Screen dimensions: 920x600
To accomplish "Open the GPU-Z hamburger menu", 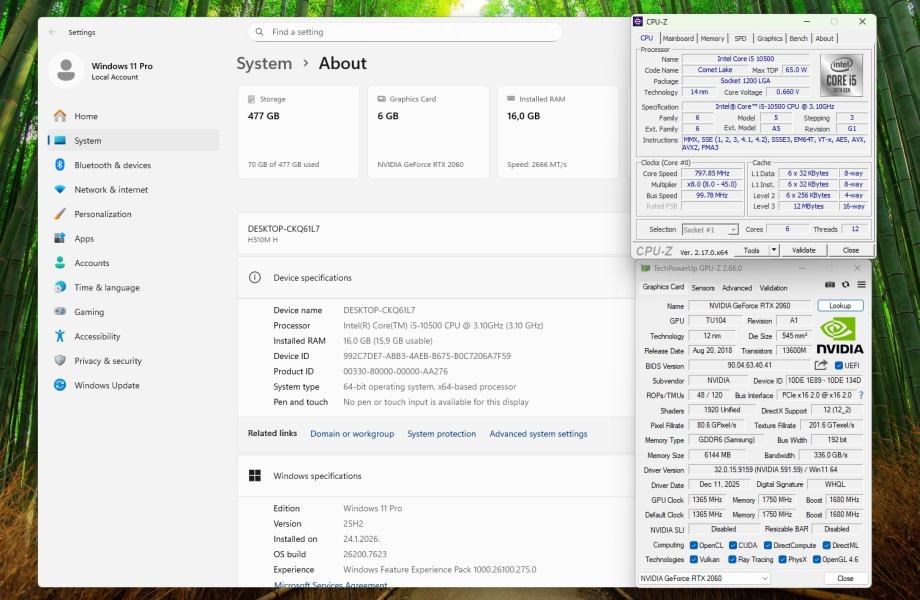I will (x=861, y=285).
